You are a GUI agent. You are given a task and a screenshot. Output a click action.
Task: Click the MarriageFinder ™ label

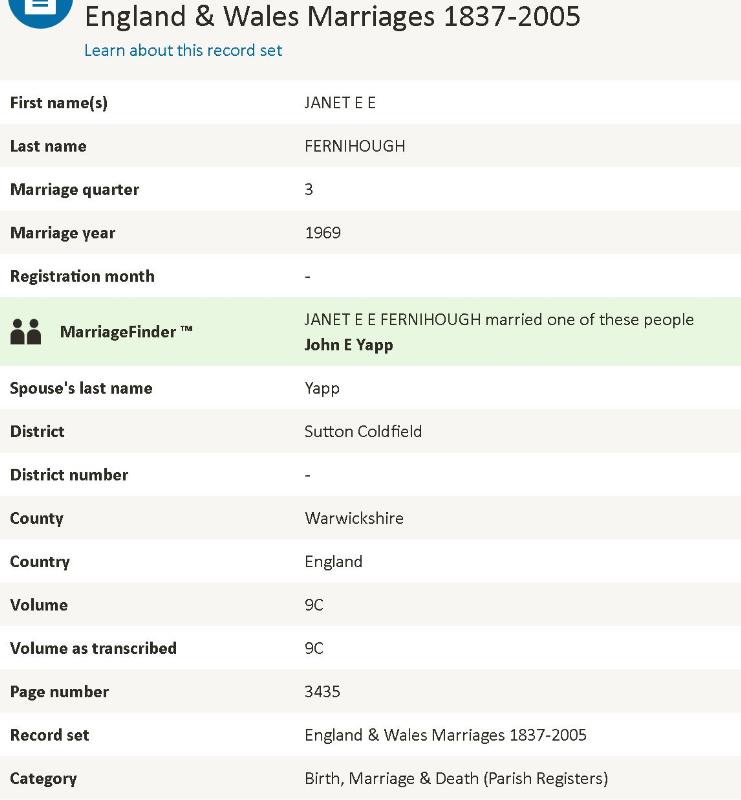126,332
